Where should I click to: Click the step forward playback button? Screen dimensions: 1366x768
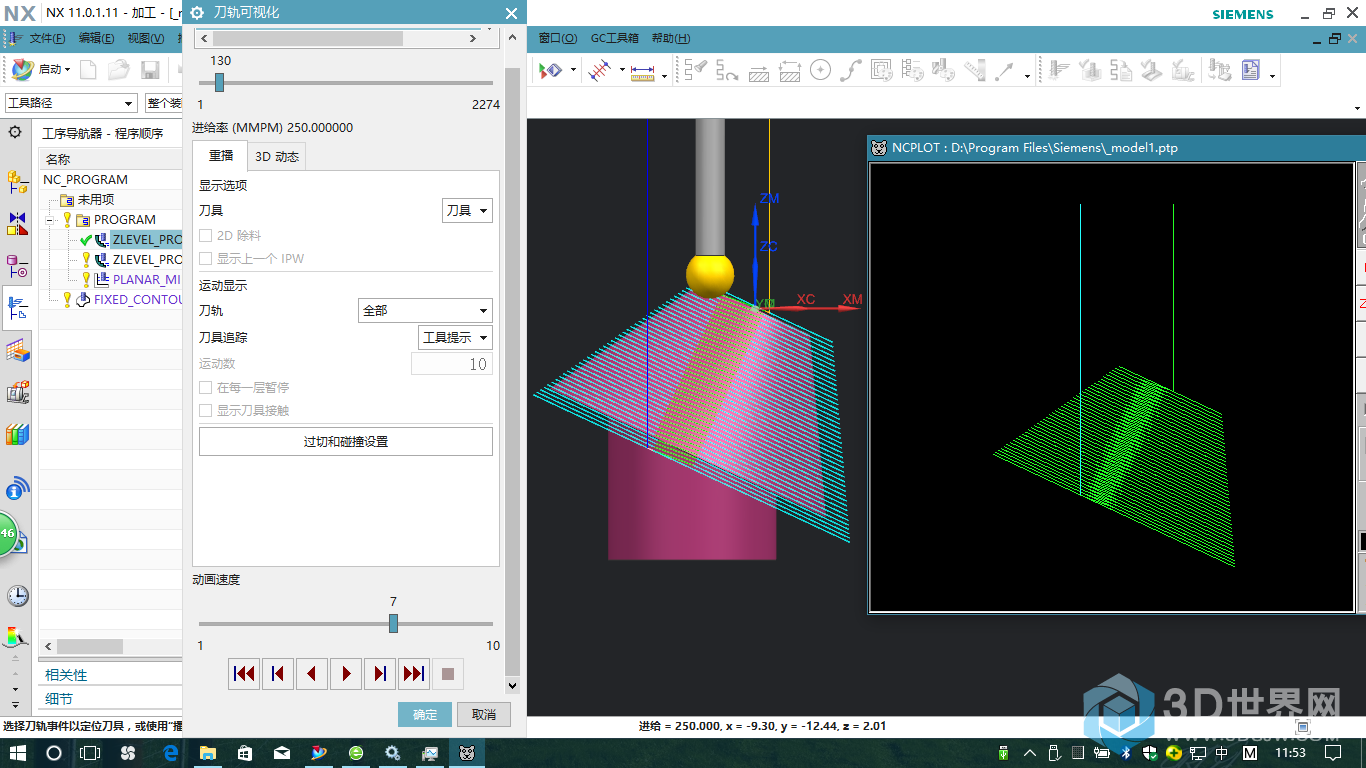tap(380, 674)
